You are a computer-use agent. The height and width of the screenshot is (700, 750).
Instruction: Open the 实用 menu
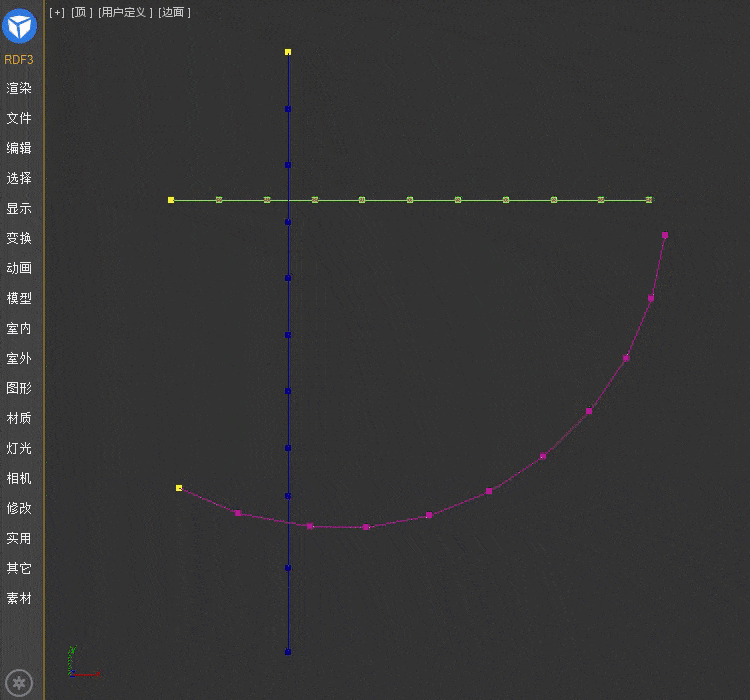(x=19, y=538)
